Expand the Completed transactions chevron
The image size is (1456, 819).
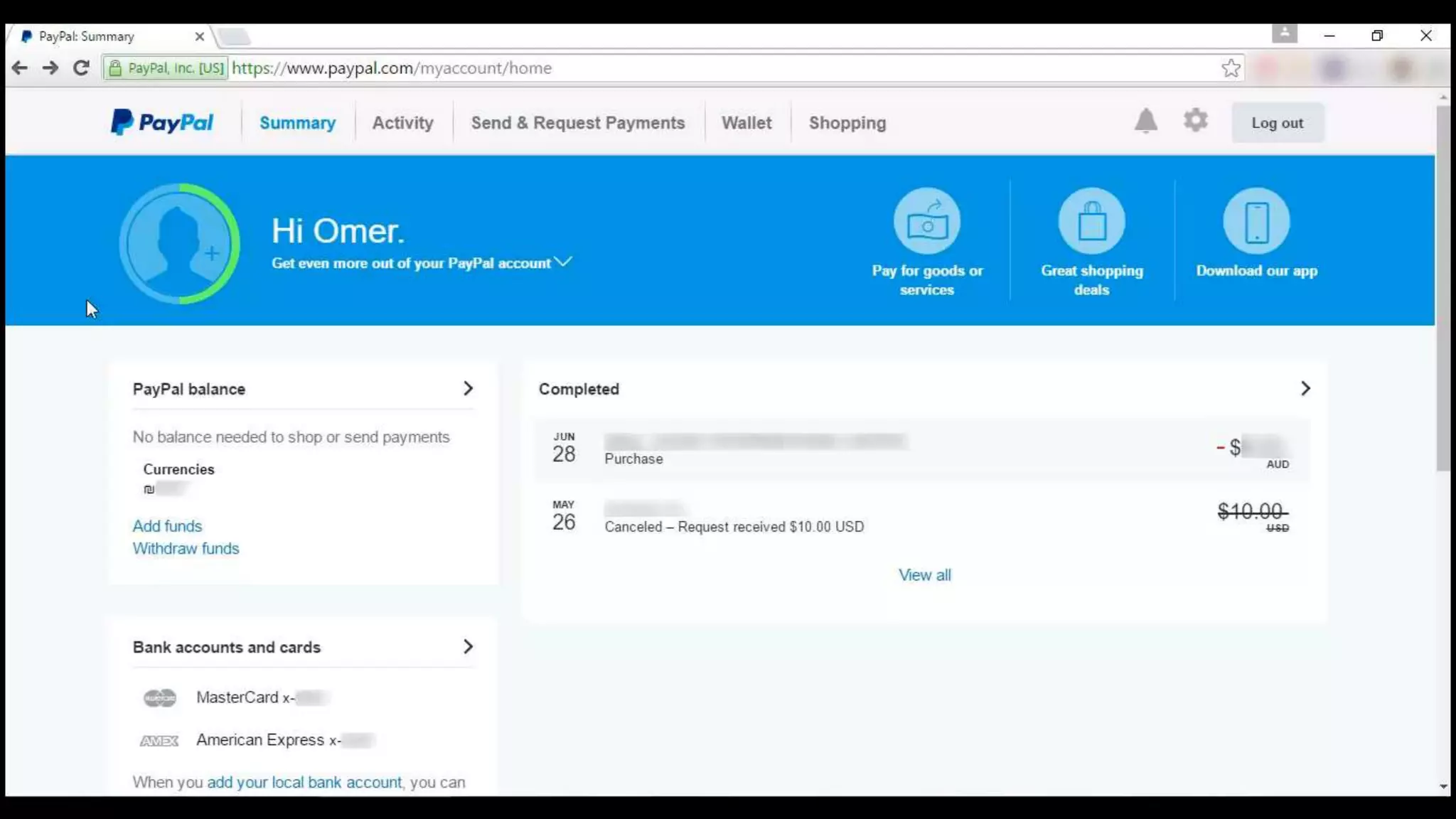pyautogui.click(x=1305, y=389)
